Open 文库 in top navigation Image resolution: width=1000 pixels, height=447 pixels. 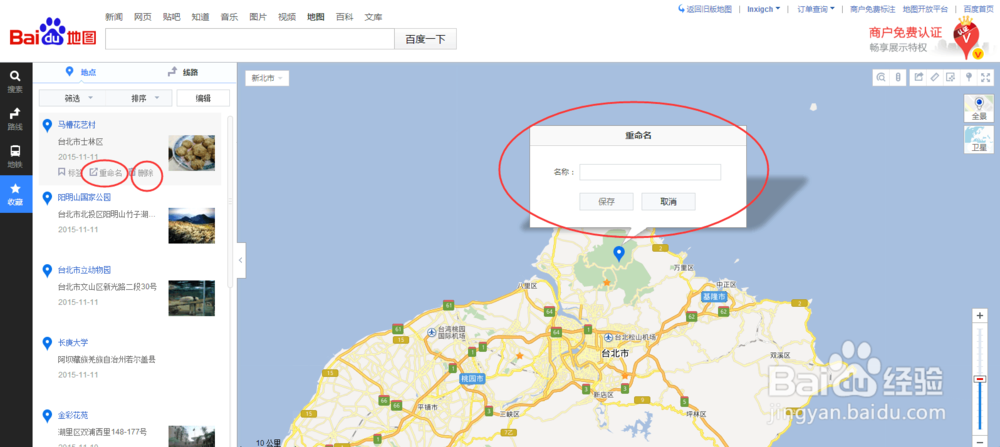point(373,17)
